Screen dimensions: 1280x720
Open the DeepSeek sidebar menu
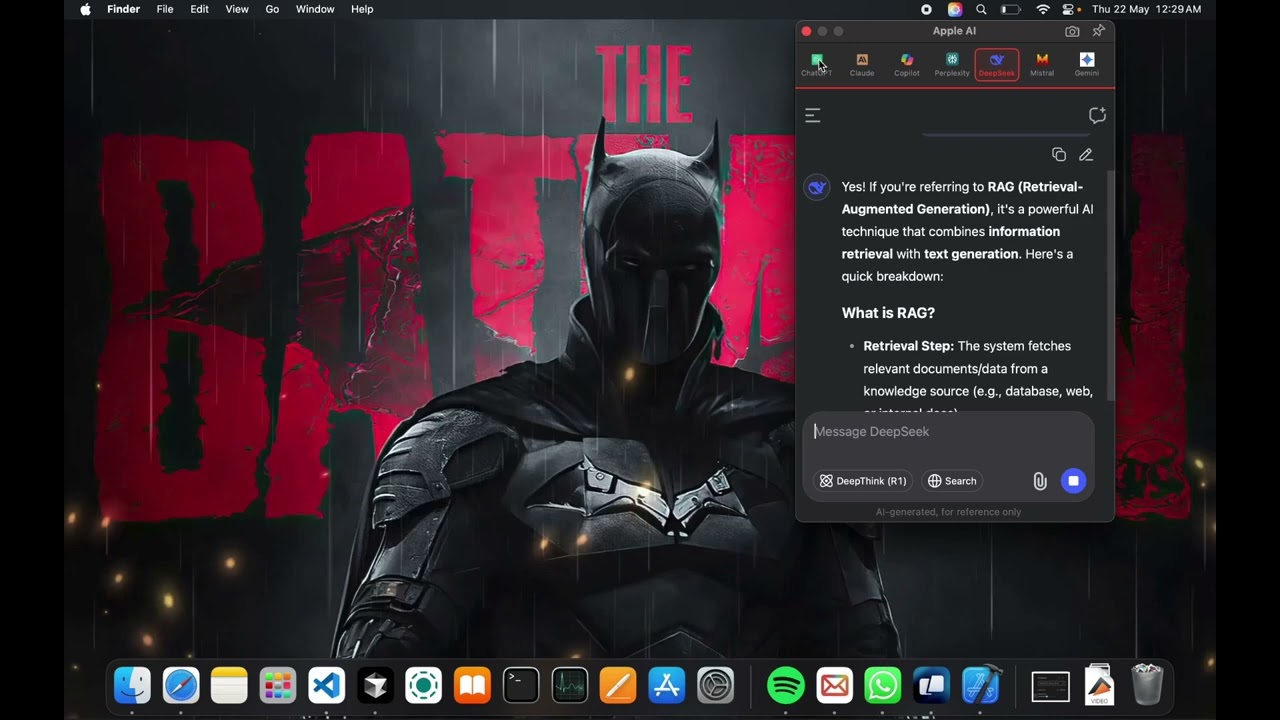pos(813,116)
